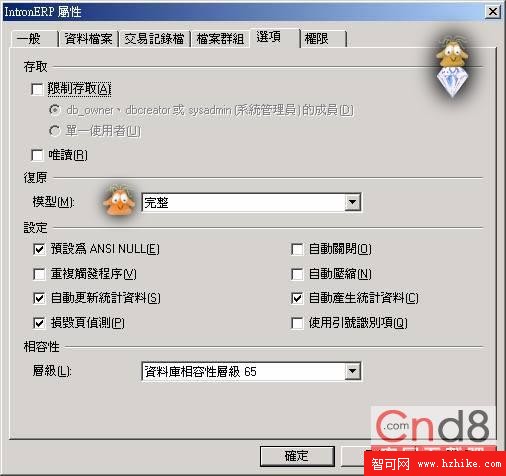The height and width of the screenshot is (476, 506).
Task: Uncheck 自動產生統計資料 checkbox
Action: 297,298
